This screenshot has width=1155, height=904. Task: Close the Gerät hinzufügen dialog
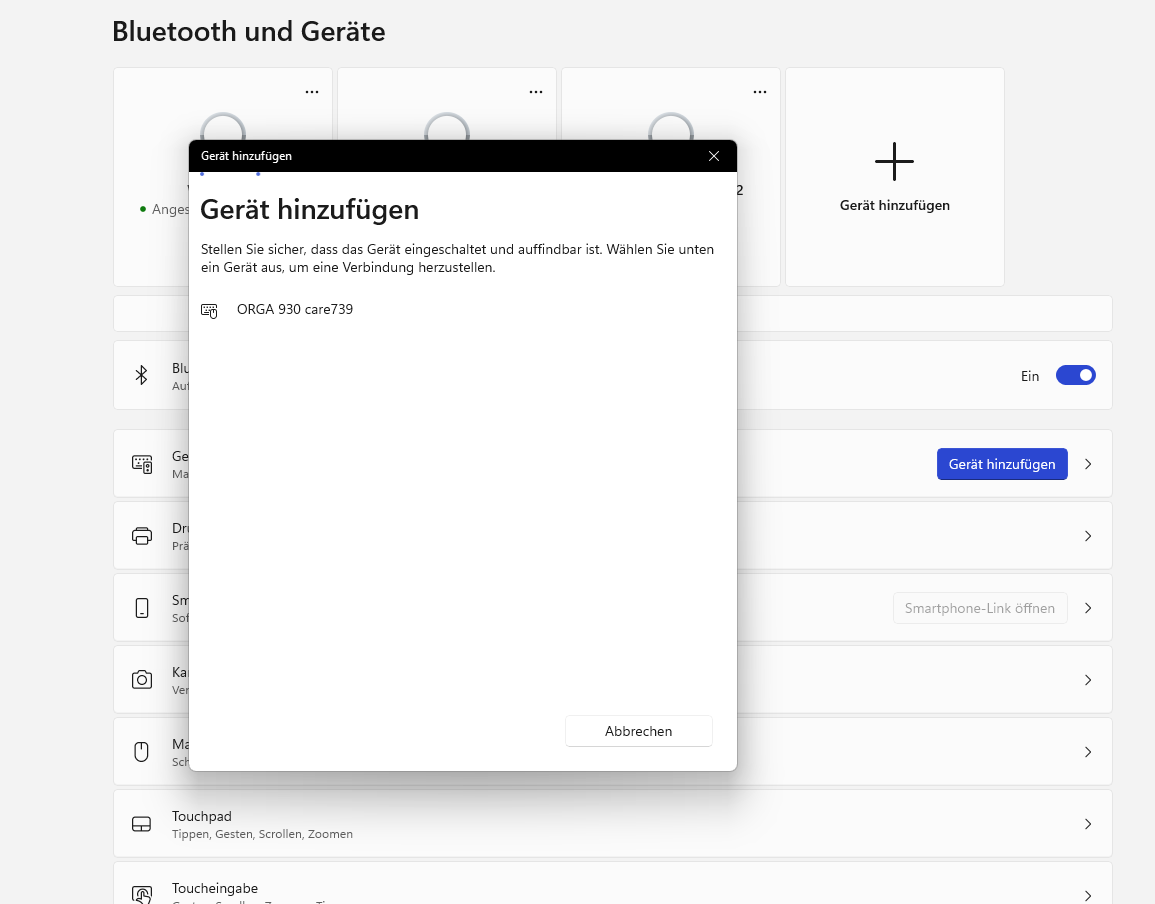pos(713,156)
